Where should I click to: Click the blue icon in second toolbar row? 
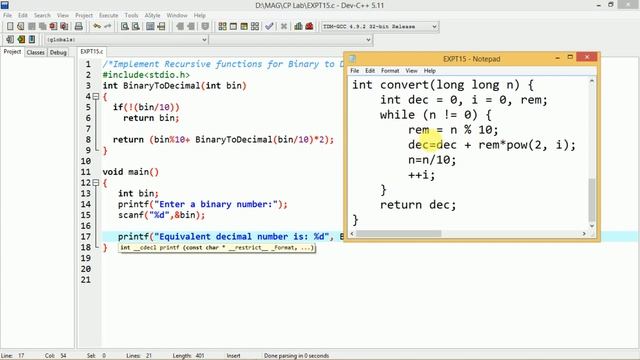[x=32, y=40]
